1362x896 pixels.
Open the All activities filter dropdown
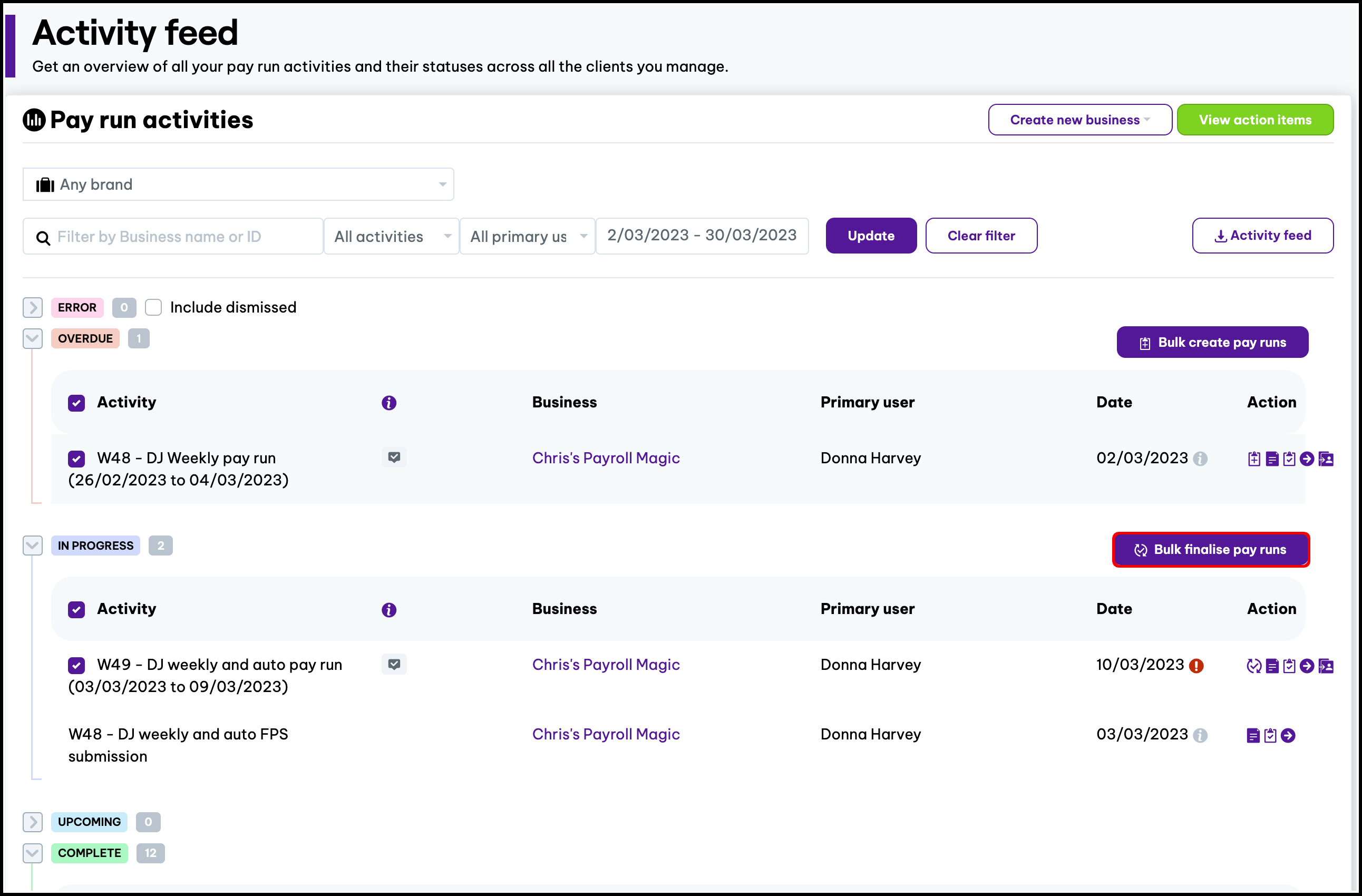pyautogui.click(x=392, y=236)
